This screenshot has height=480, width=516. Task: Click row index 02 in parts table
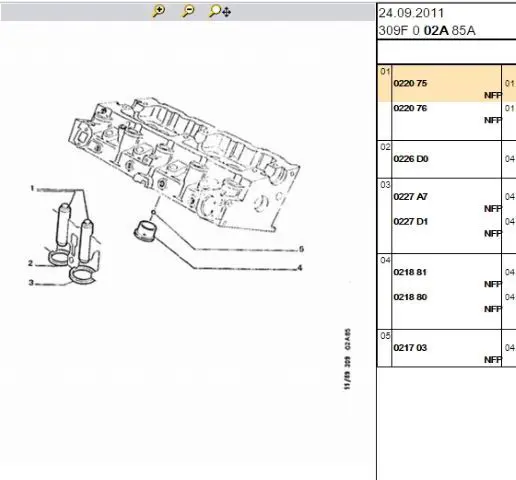pos(385,147)
